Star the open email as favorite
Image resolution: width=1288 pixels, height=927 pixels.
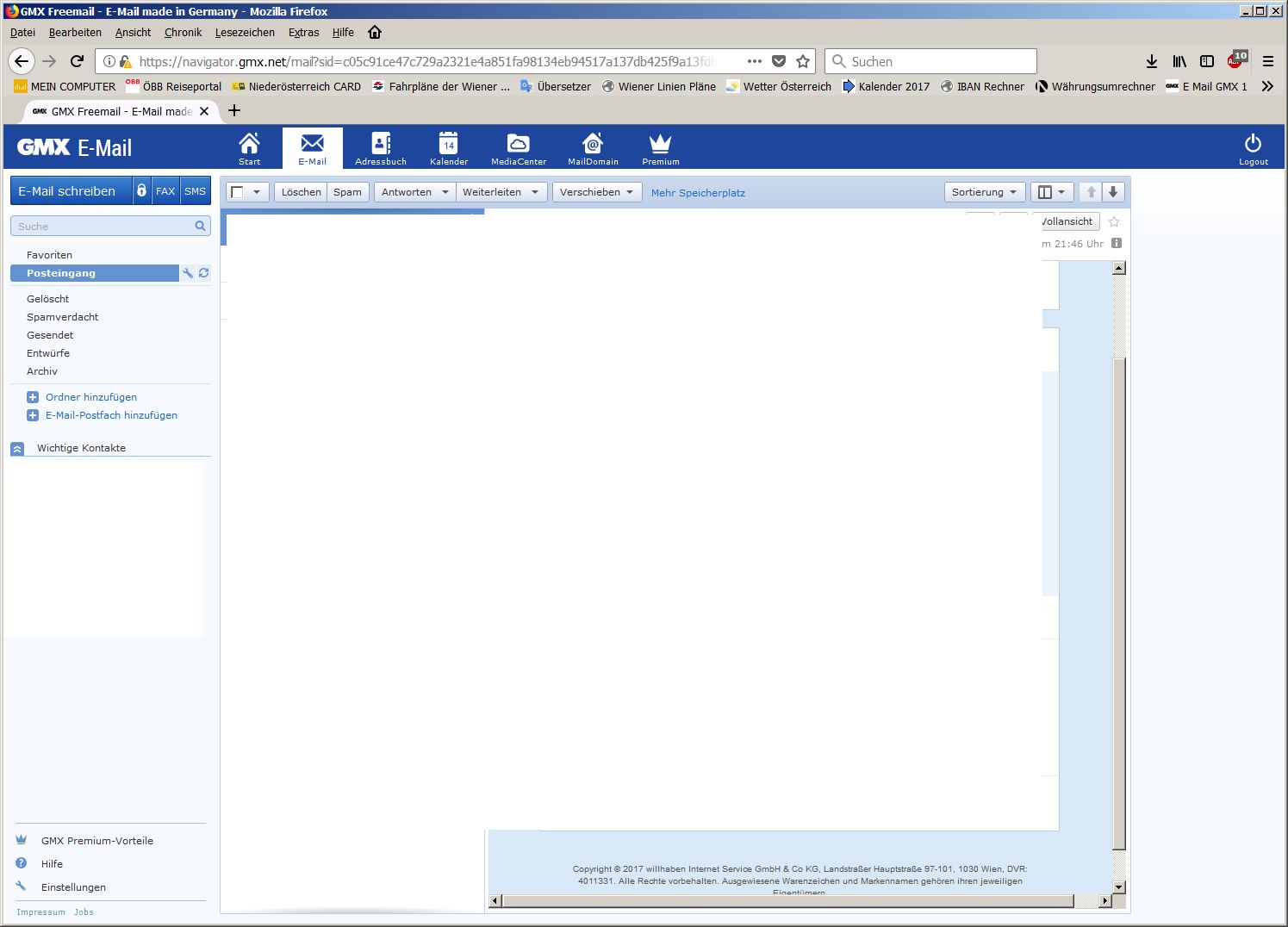(x=1114, y=221)
